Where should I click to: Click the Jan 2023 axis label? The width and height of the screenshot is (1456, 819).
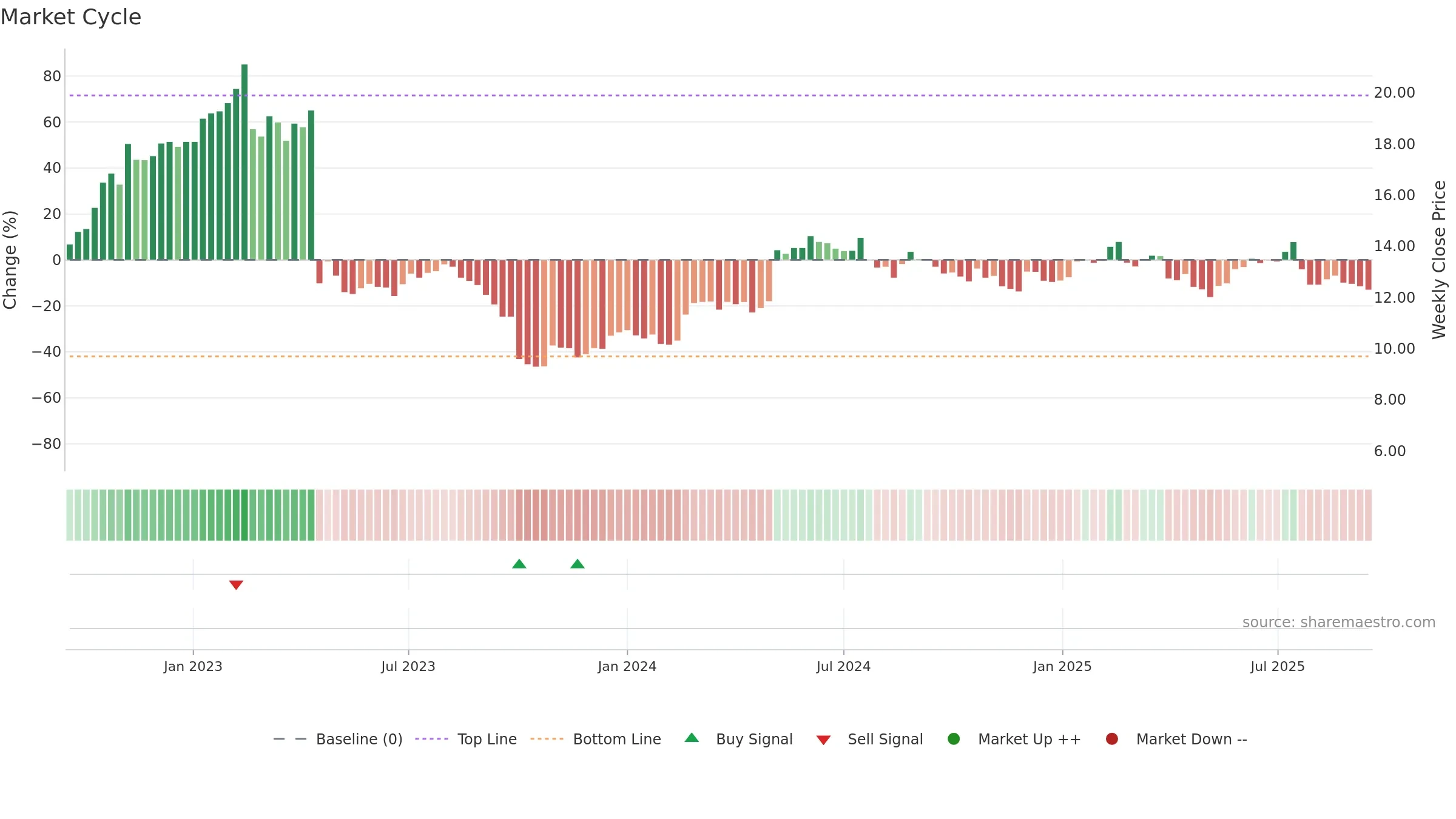pos(193,666)
